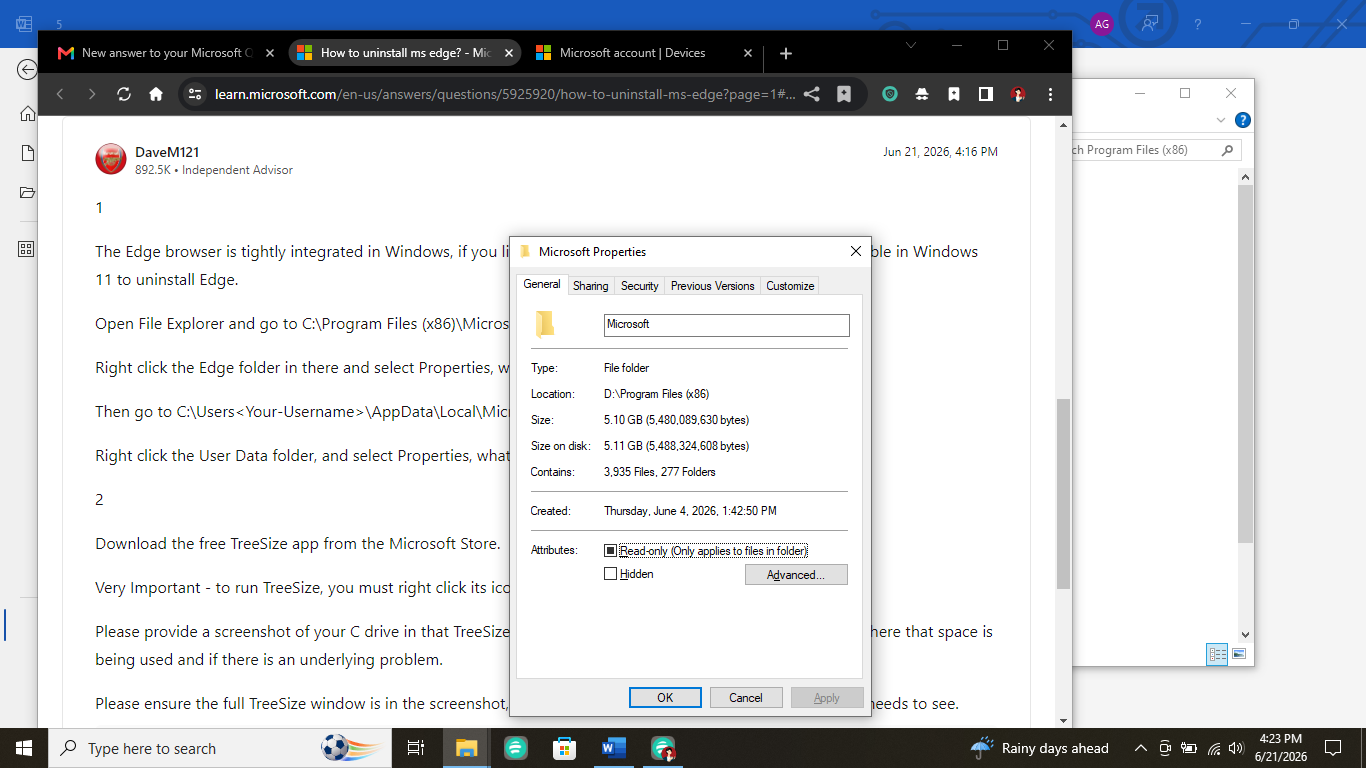Open the Previous Versions tab

coord(713,286)
